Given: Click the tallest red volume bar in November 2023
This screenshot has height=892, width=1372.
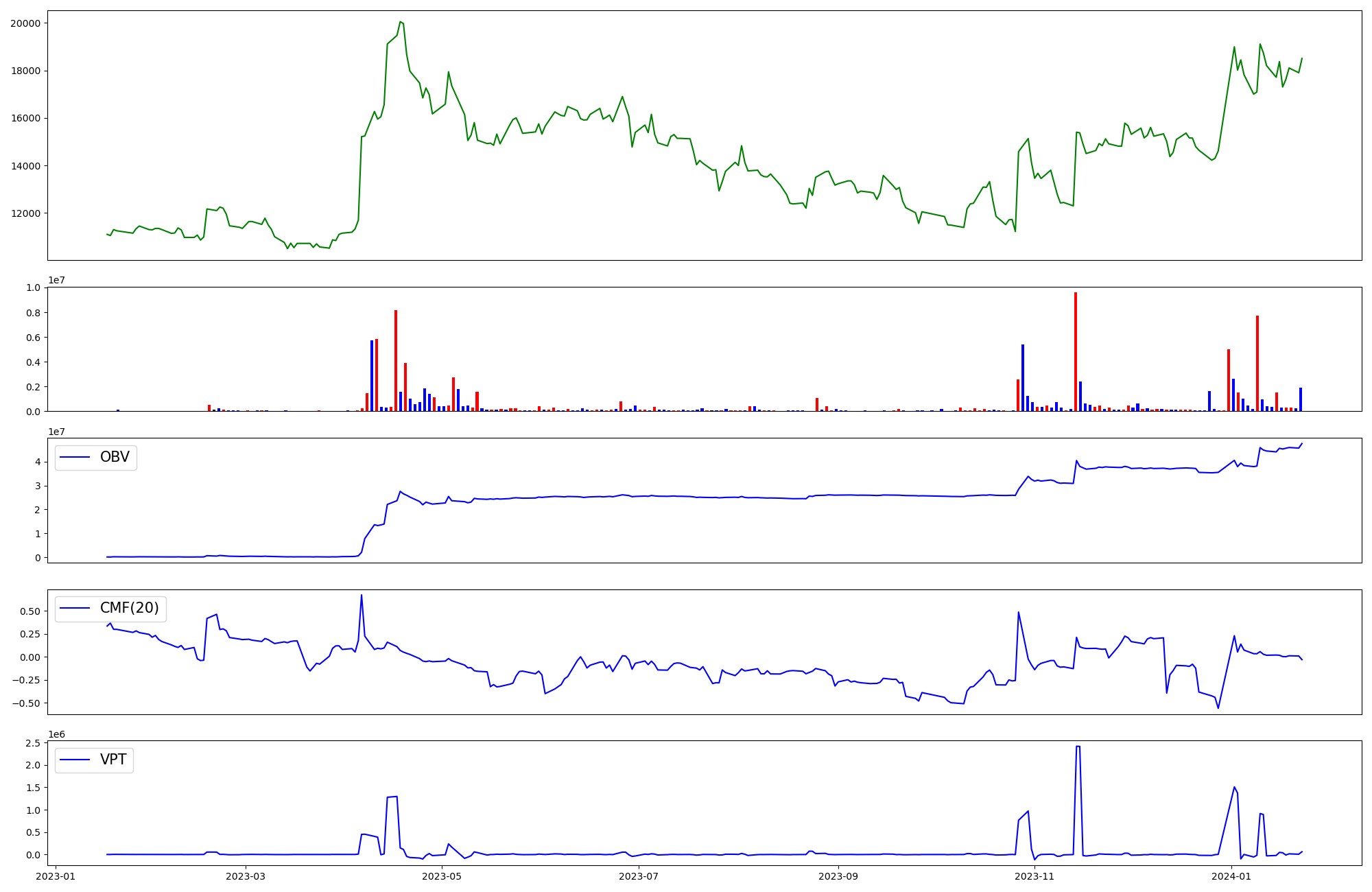Looking at the screenshot, I should tap(1076, 352).
